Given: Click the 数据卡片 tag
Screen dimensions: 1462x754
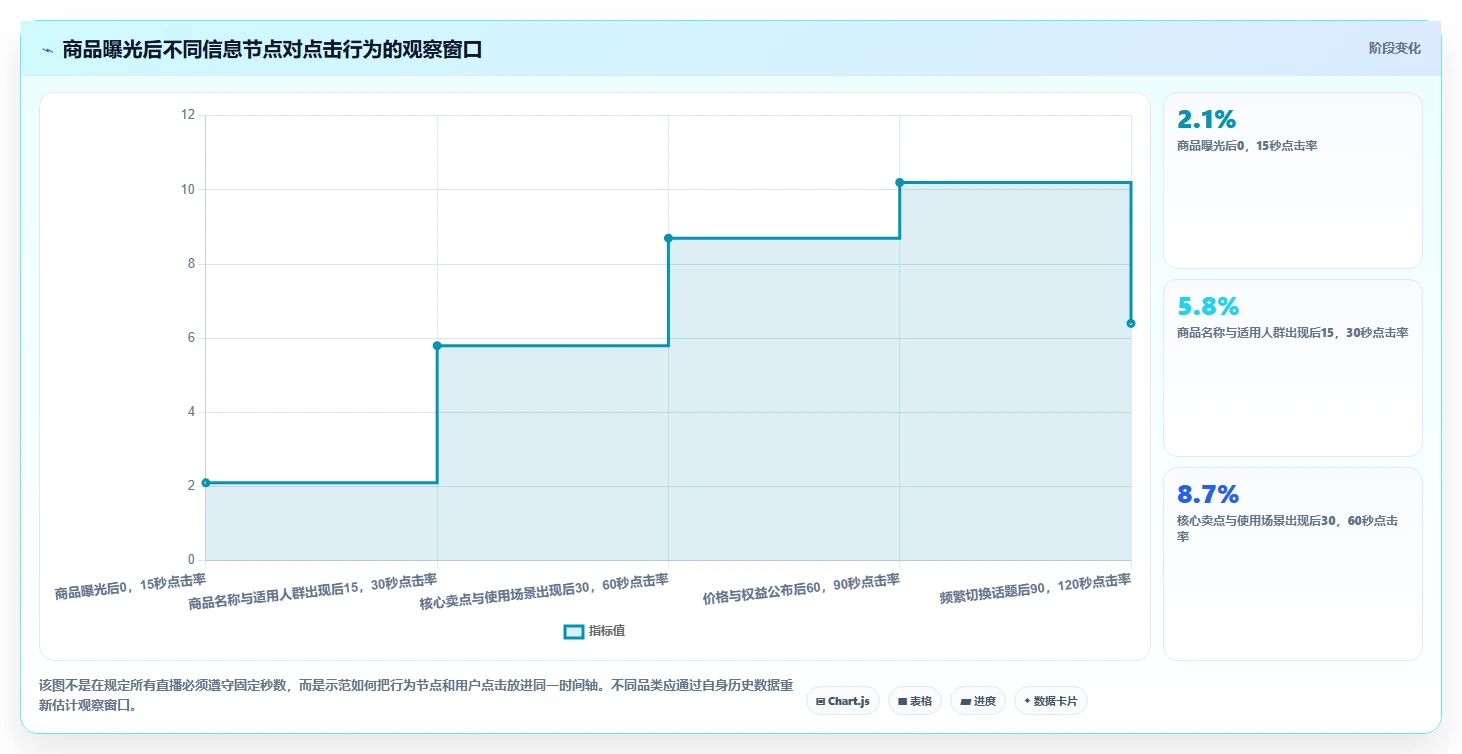Looking at the screenshot, I should click(x=1050, y=701).
